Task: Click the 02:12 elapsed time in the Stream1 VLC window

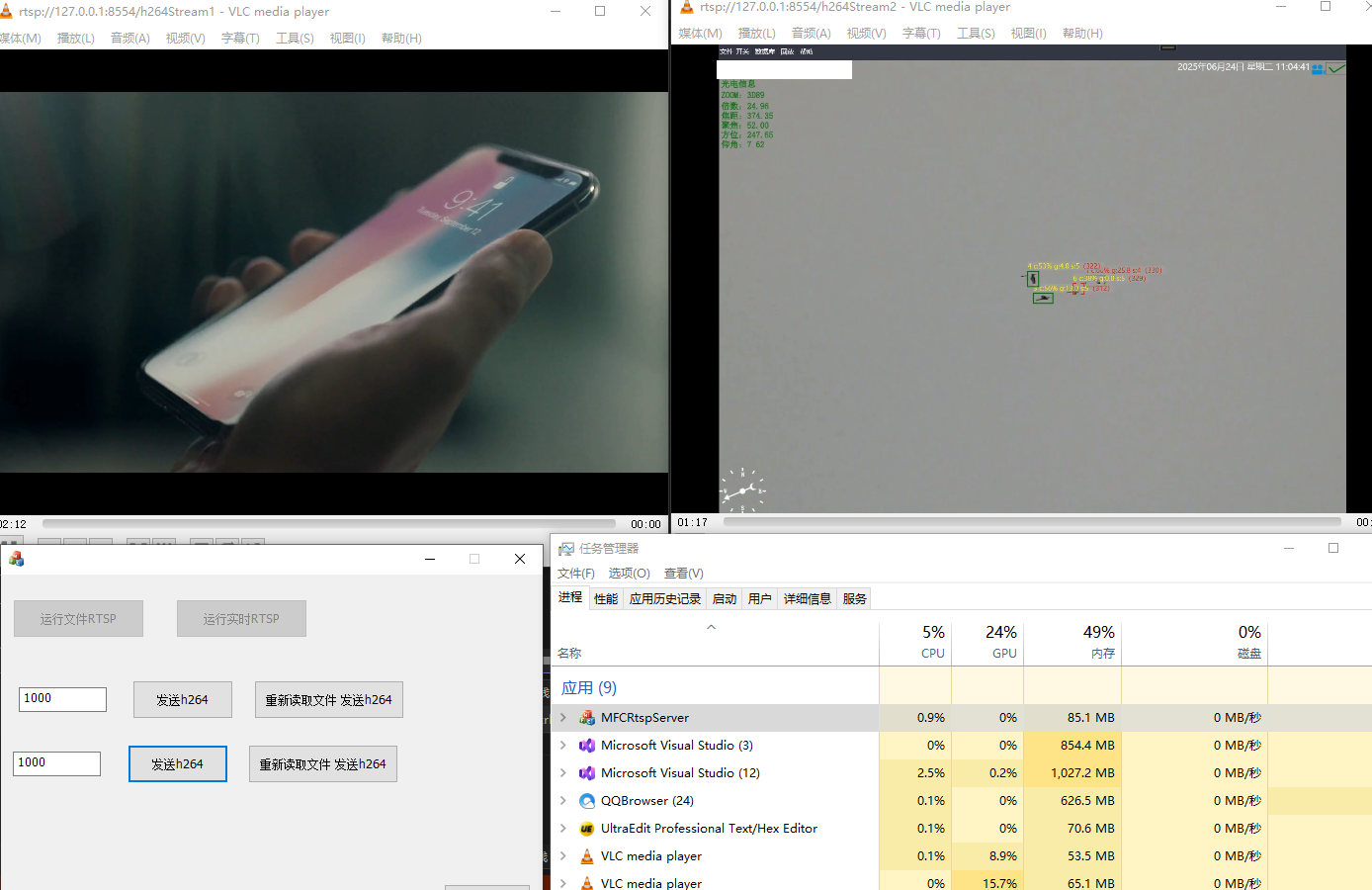Action: pyautogui.click(x=14, y=525)
